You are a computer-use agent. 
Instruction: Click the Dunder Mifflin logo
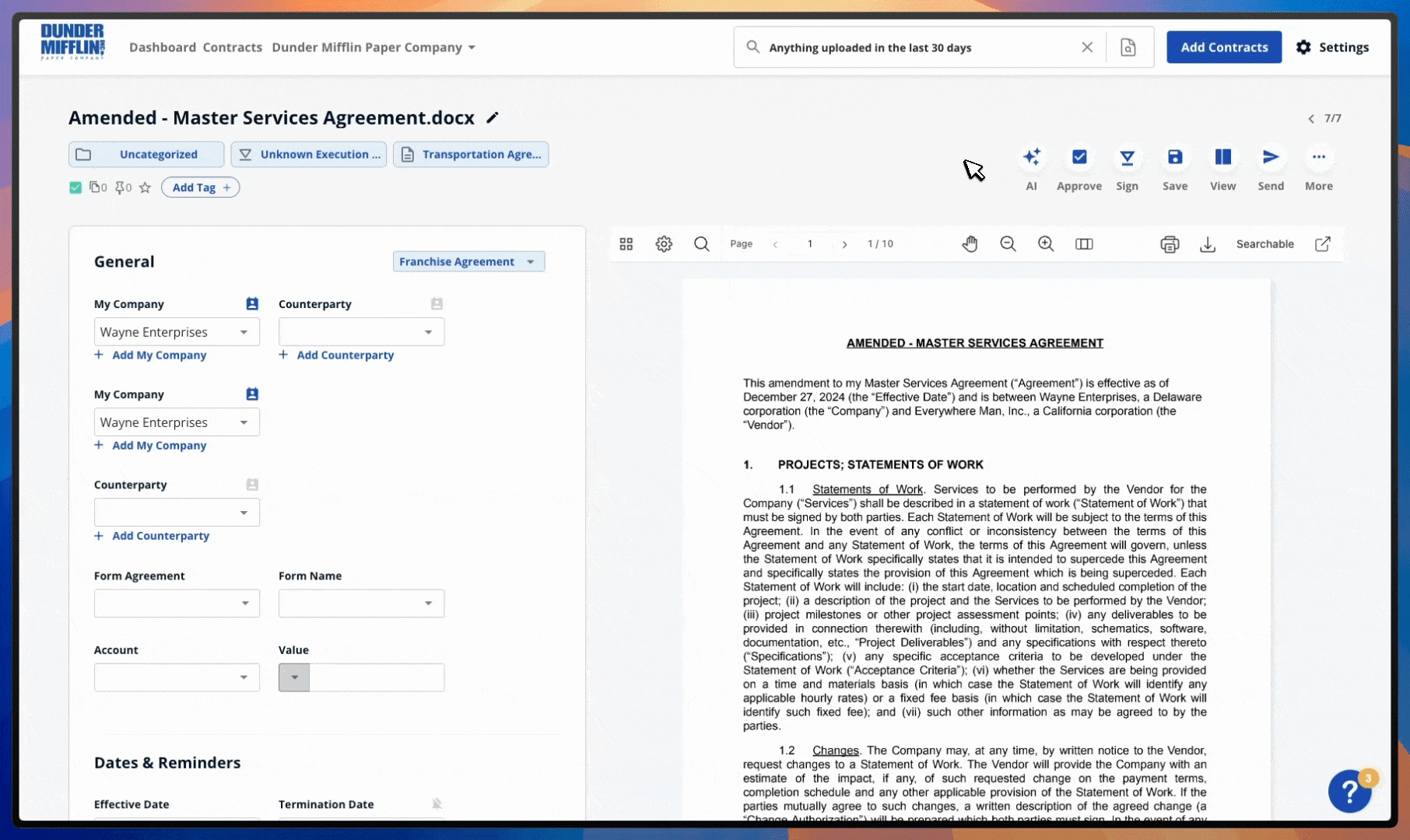tap(72, 41)
